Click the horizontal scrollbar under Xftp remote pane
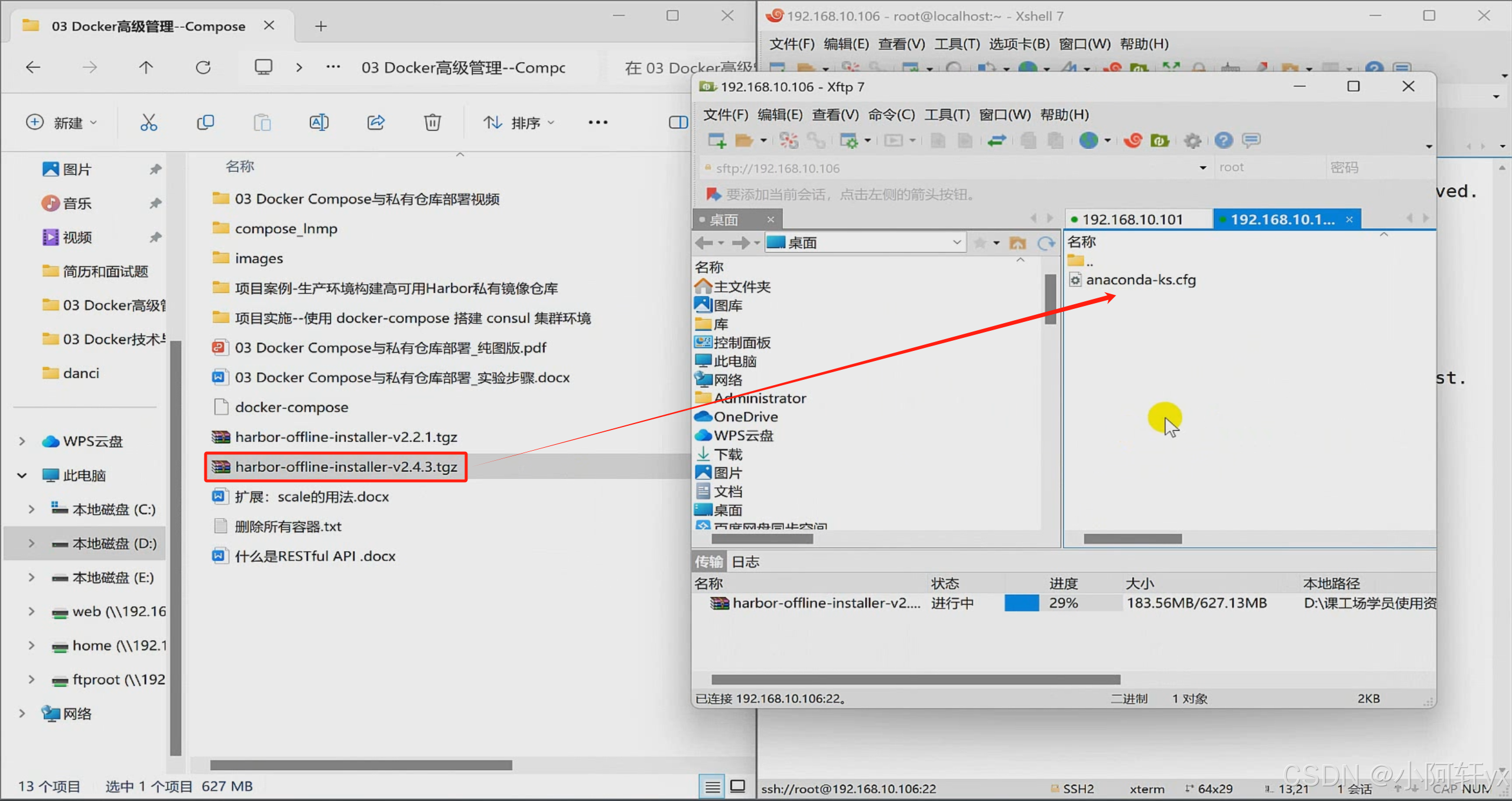 1133,539
